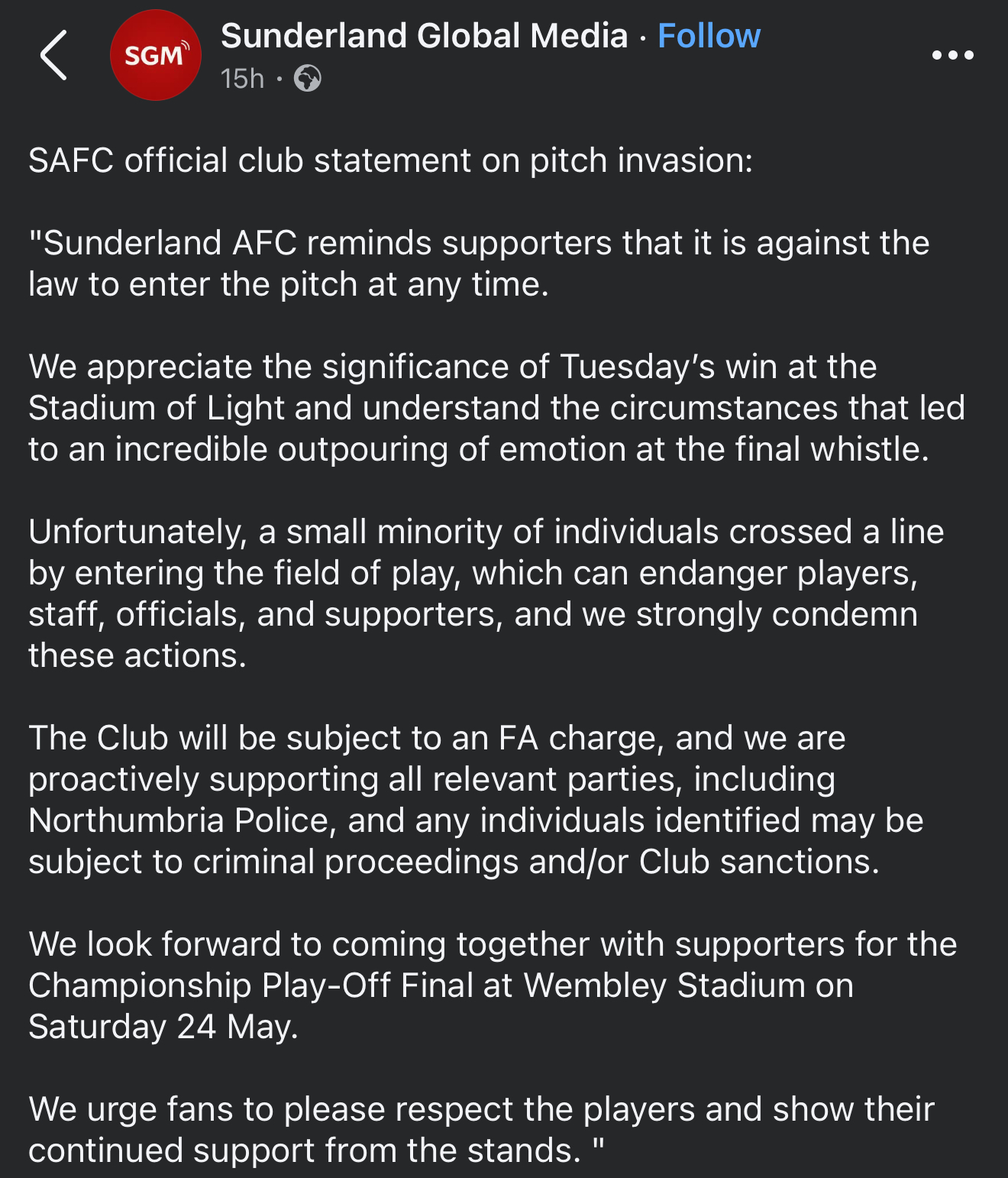
Task: Tap the paragraph starting 'Sunderland AFC reminds supporters'
Action: point(480,264)
